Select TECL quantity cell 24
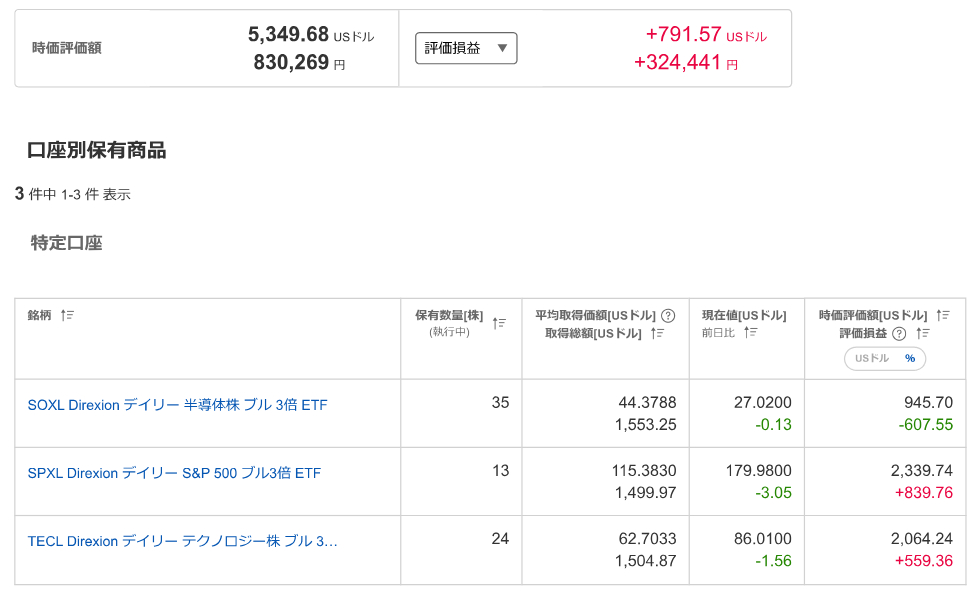978x601 pixels. 500,539
